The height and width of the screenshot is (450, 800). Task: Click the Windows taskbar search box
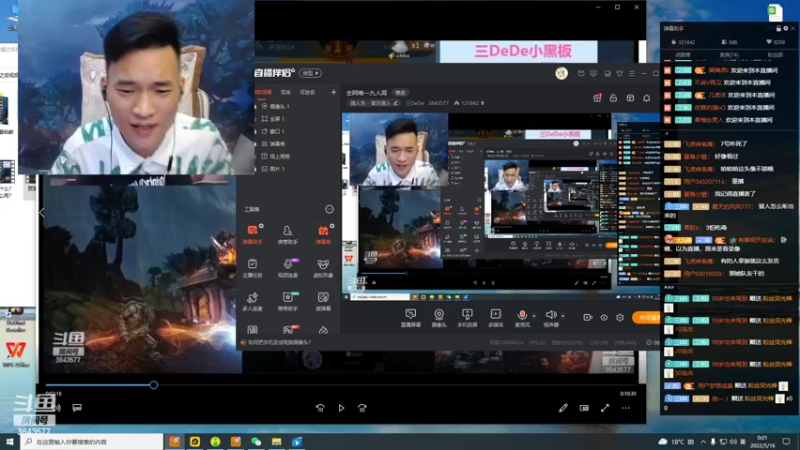(x=92, y=441)
